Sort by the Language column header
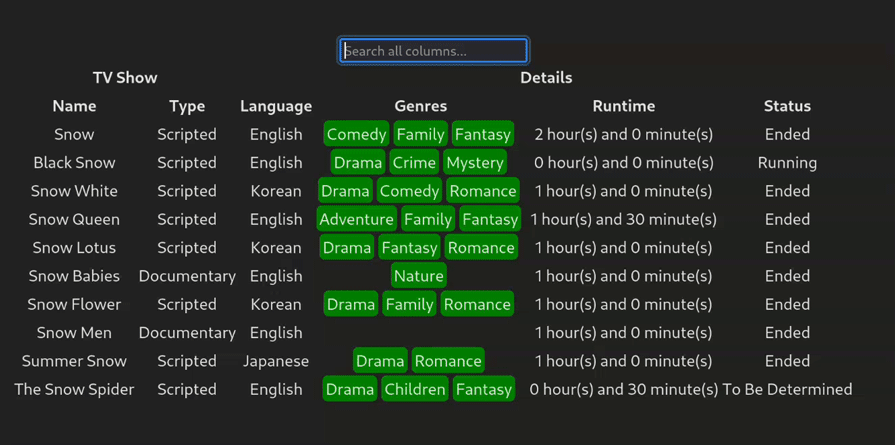Viewport: 895px width, 445px height. pyautogui.click(x=276, y=106)
